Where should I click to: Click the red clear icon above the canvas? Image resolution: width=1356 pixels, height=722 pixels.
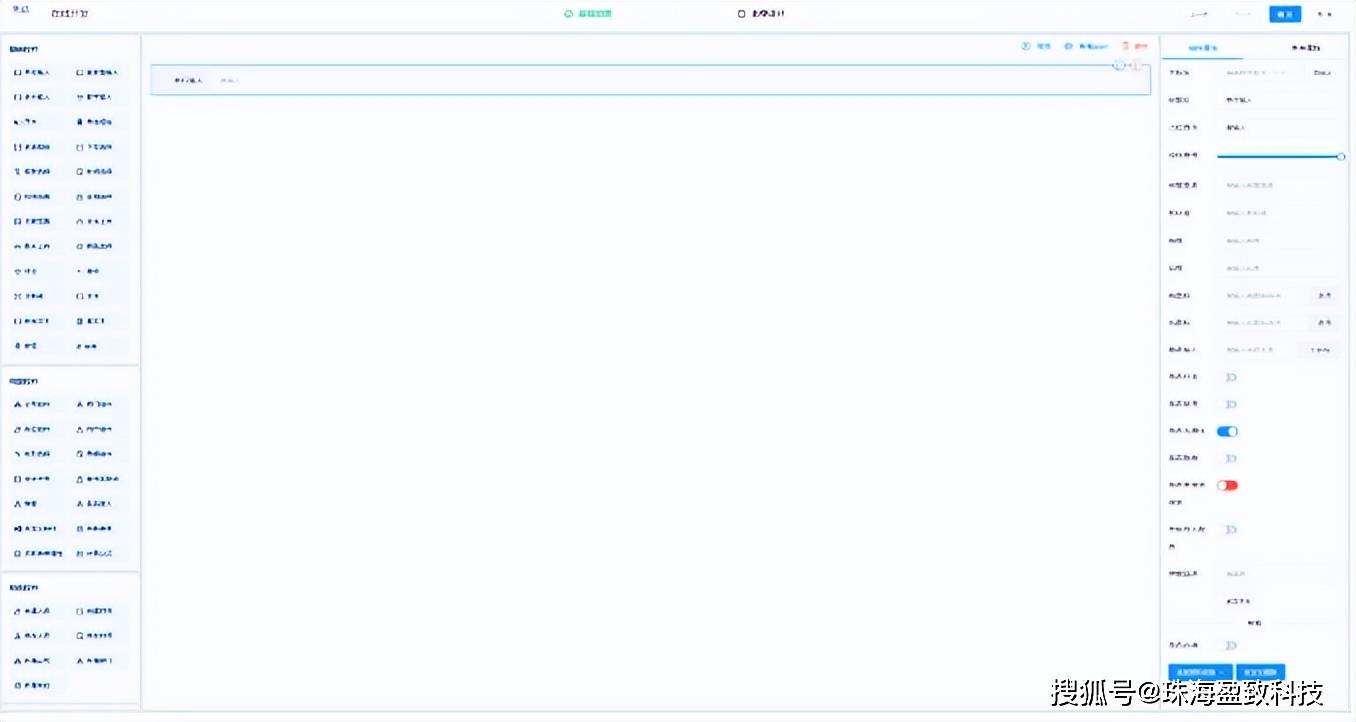click(x=1126, y=47)
